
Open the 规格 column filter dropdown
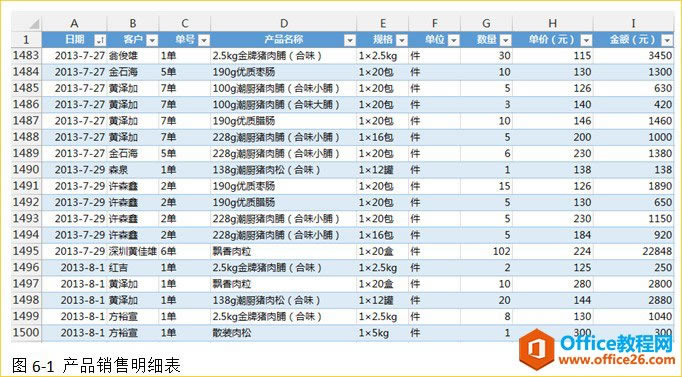point(401,40)
